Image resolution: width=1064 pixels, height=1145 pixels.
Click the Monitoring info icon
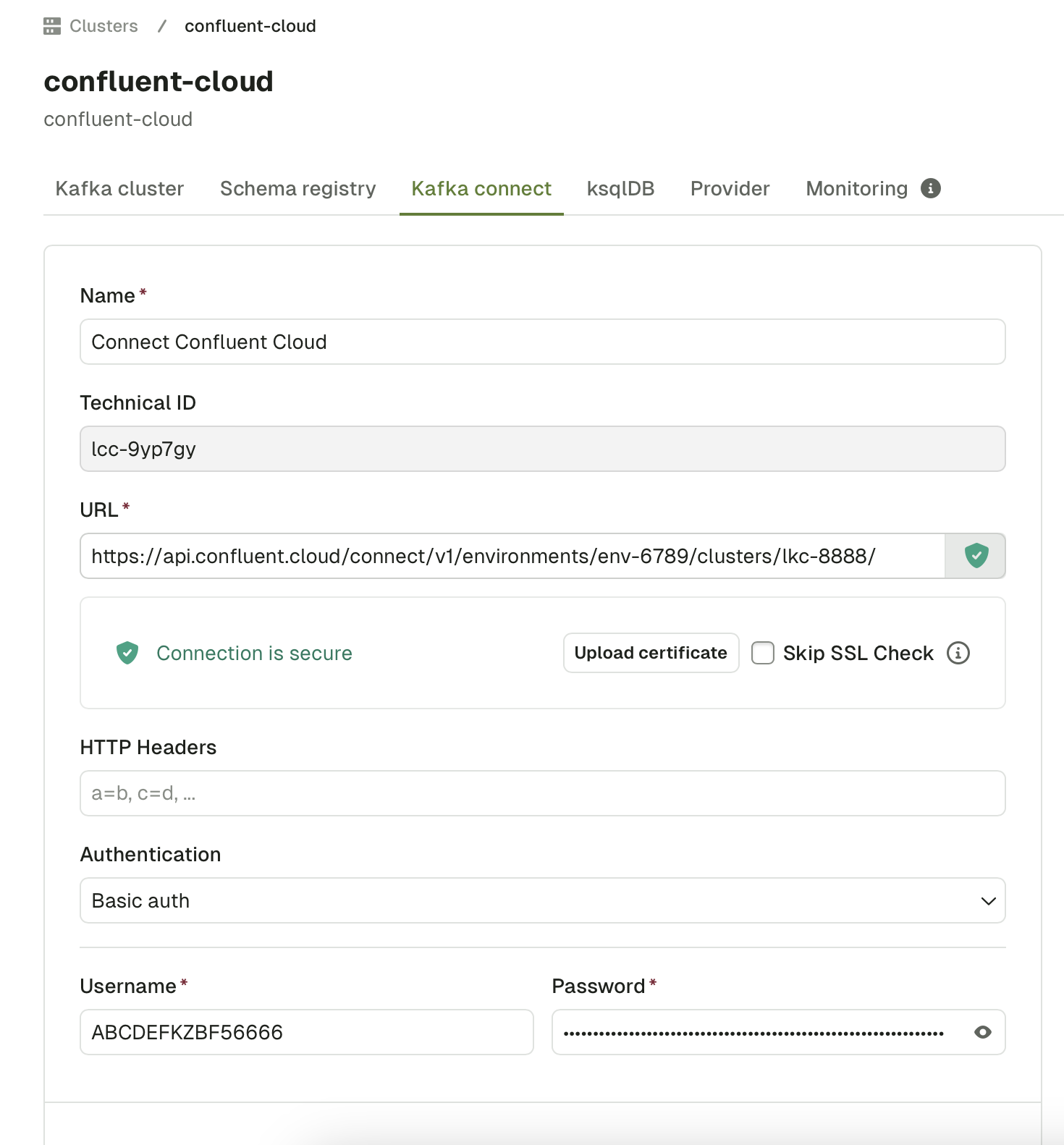click(x=931, y=188)
